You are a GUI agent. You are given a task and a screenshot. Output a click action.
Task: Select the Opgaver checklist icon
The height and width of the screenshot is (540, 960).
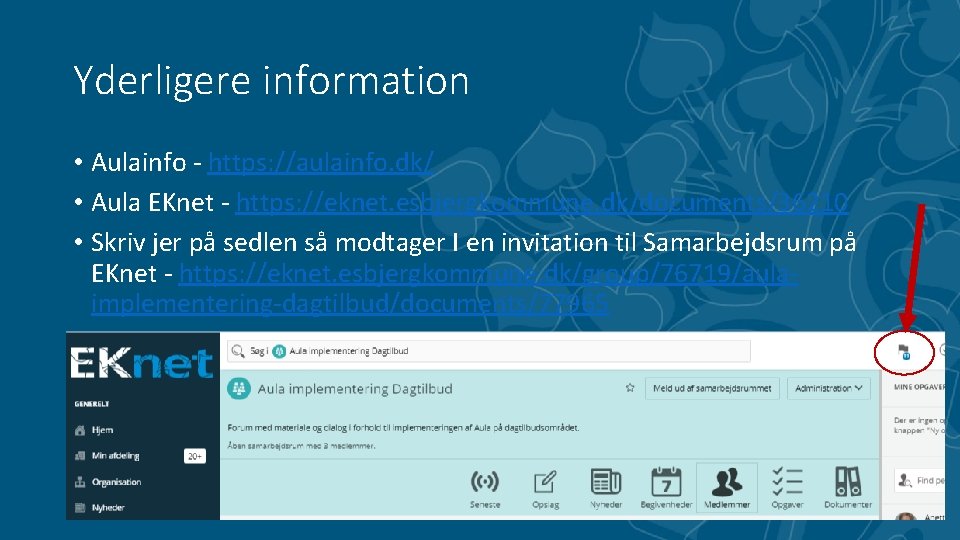[x=787, y=481]
